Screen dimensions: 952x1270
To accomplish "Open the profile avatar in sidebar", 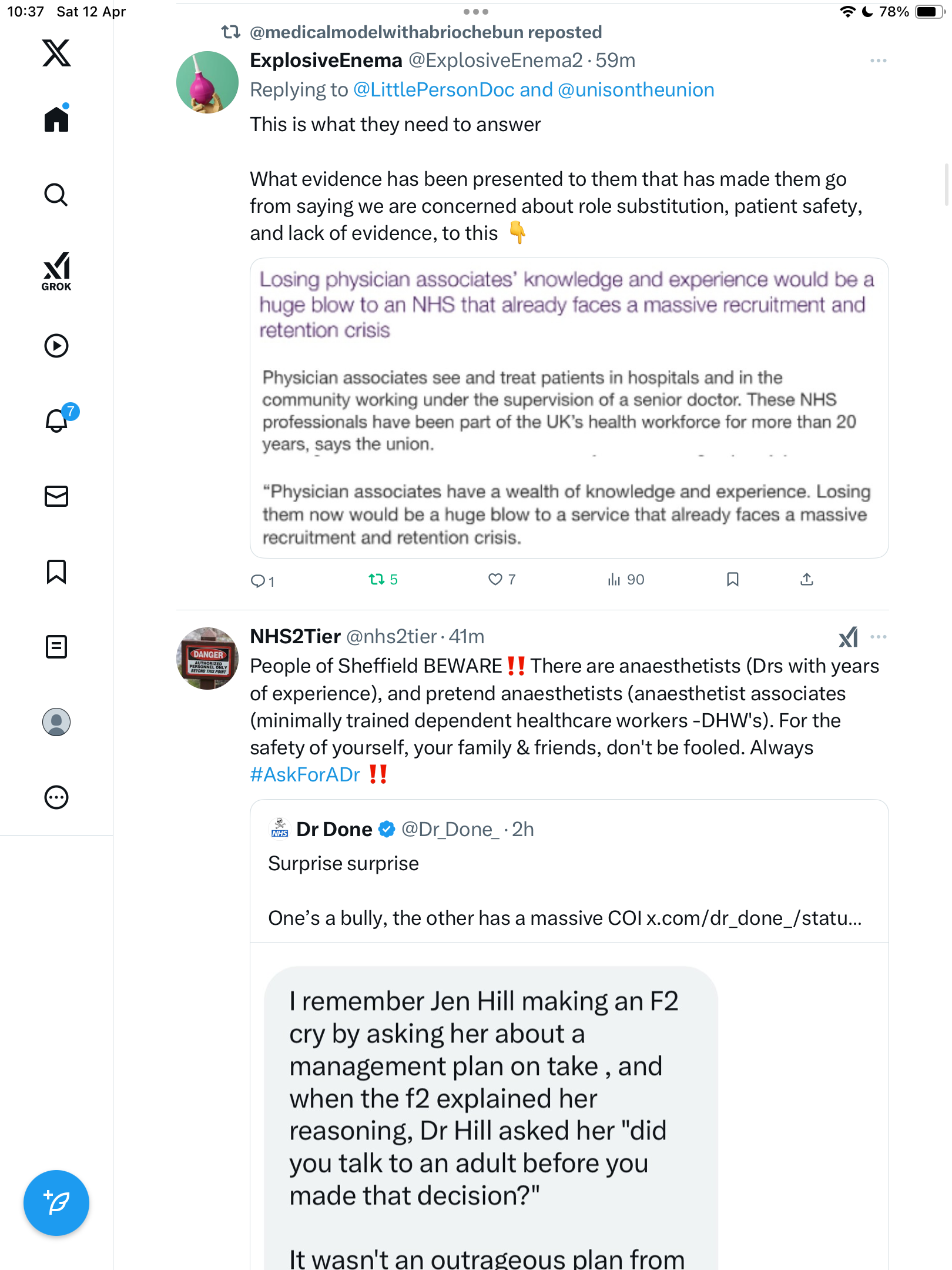I will [56, 722].
